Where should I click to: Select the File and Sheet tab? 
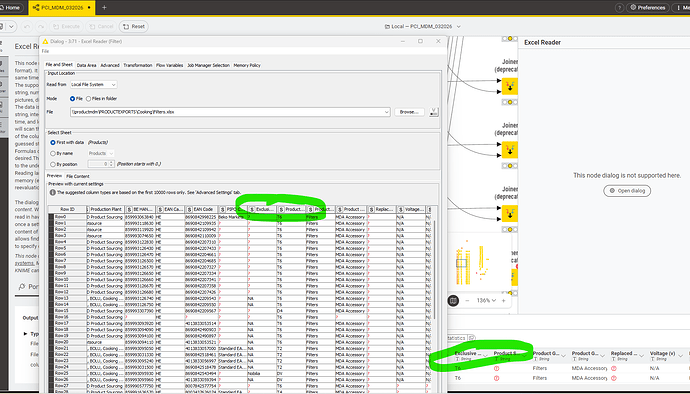tap(59, 65)
